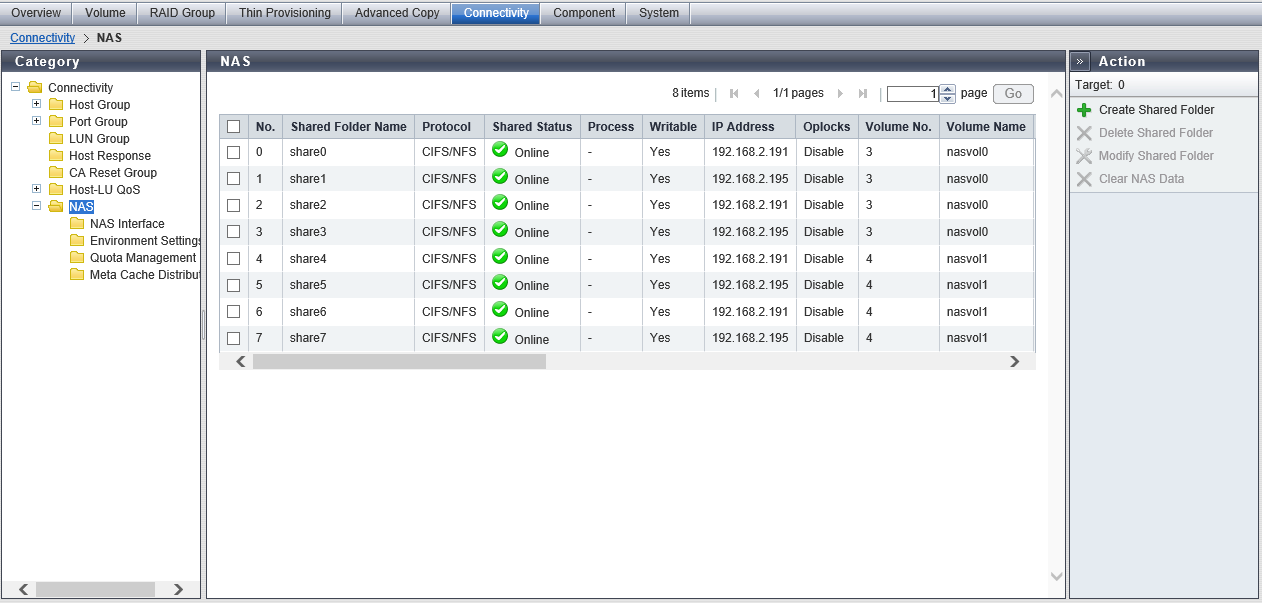The height and width of the screenshot is (603, 1262).
Task: Expand the Host-LU QoS tree node
Action: click(37, 189)
